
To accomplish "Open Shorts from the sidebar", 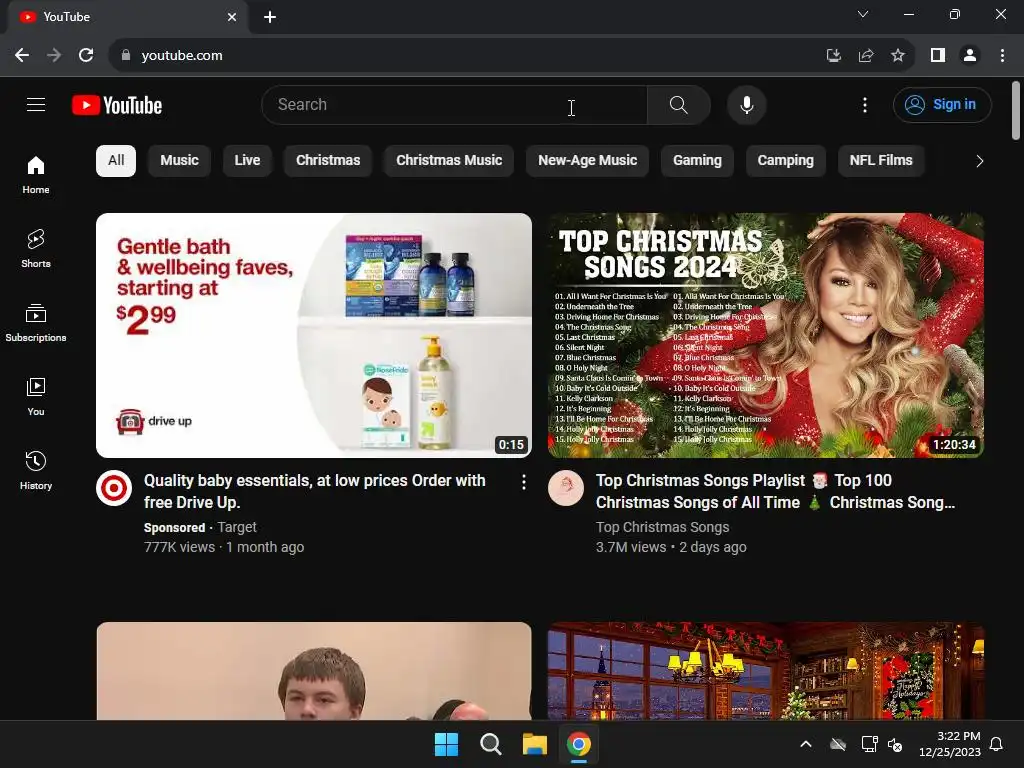I will coord(36,249).
